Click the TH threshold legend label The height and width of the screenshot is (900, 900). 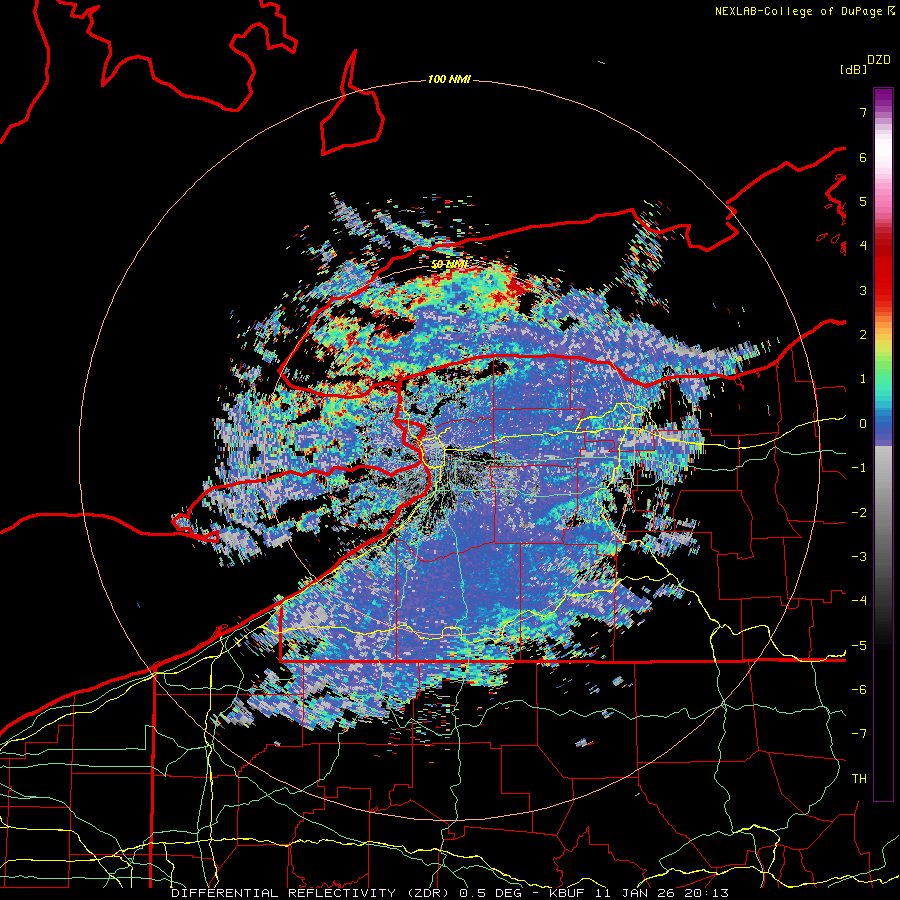(x=859, y=779)
